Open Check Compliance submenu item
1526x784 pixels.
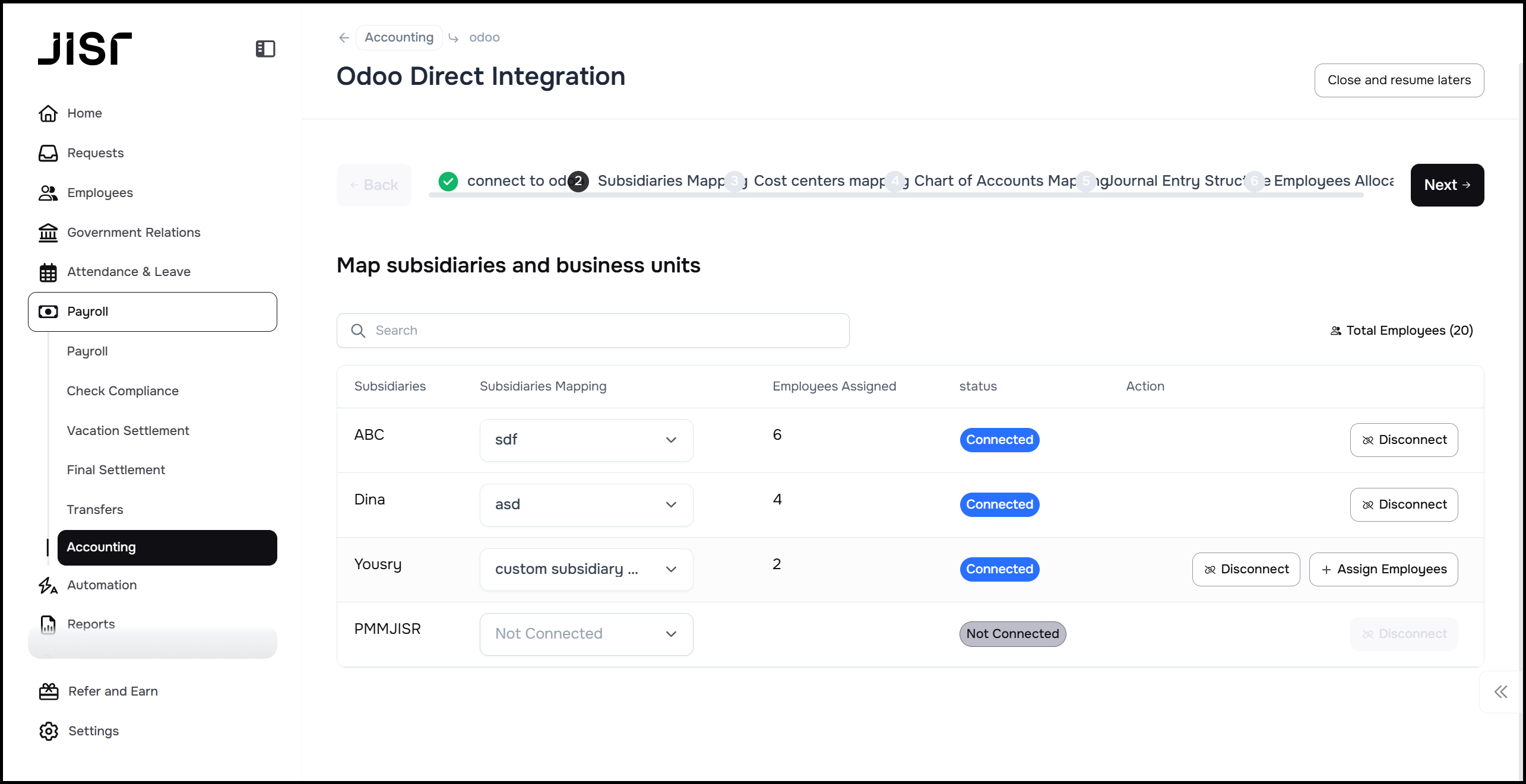(x=122, y=391)
